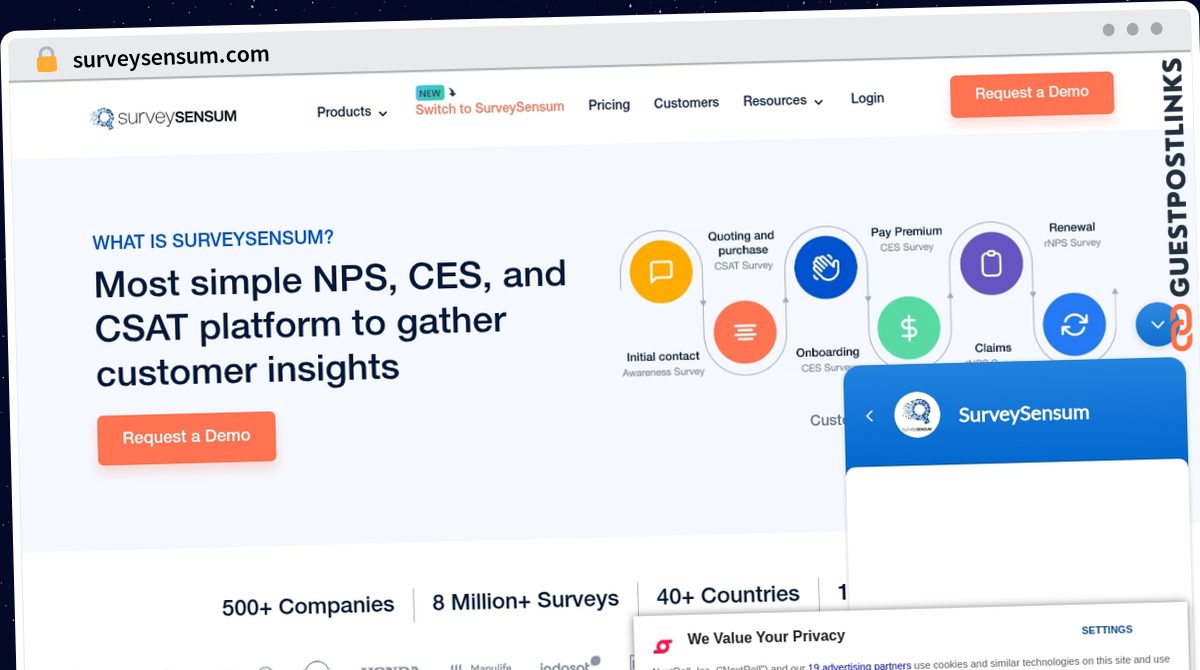Viewport: 1200px width, 670px height.
Task: Open the Customers page
Action: [686, 102]
